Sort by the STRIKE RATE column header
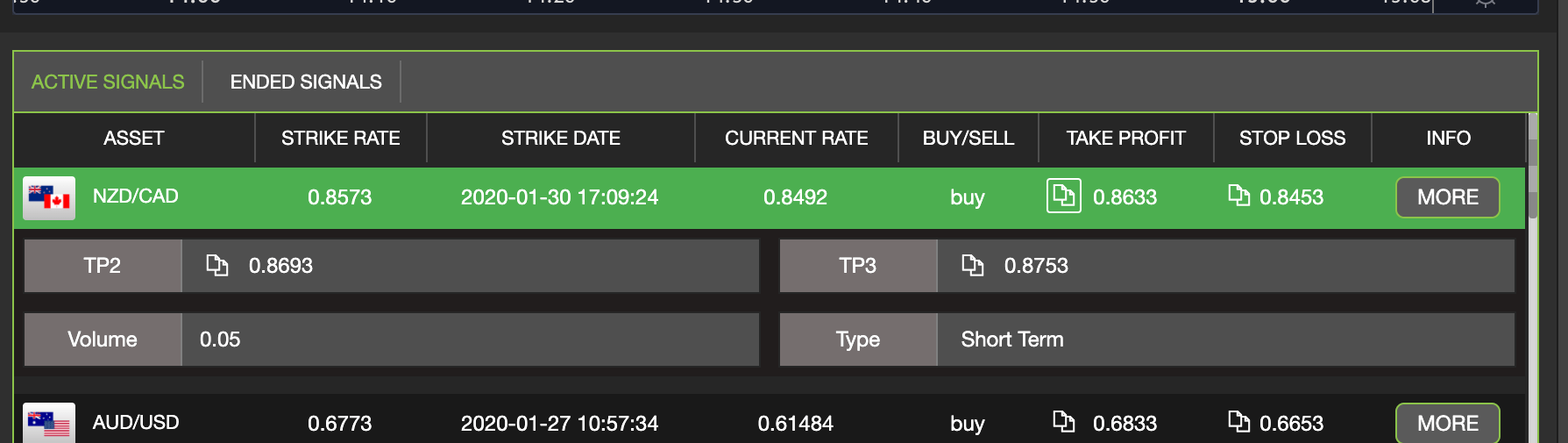This screenshot has width=1568, height=443. pyautogui.click(x=340, y=138)
